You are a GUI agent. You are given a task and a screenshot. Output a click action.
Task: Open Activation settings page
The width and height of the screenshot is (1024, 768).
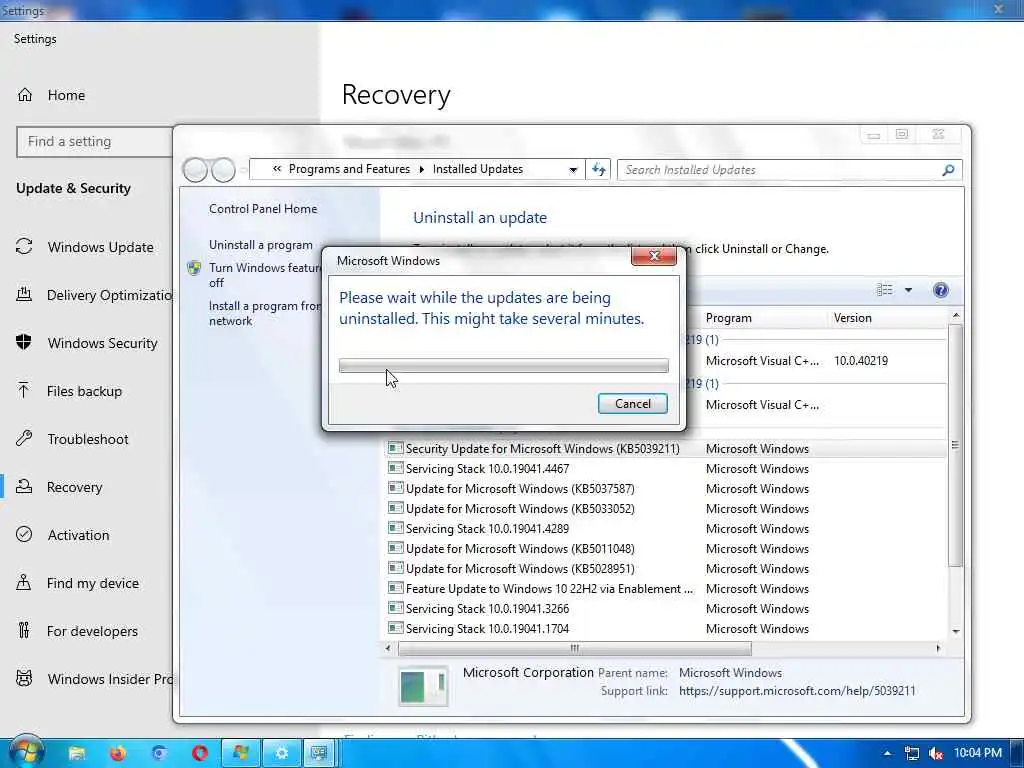[x=63, y=535]
